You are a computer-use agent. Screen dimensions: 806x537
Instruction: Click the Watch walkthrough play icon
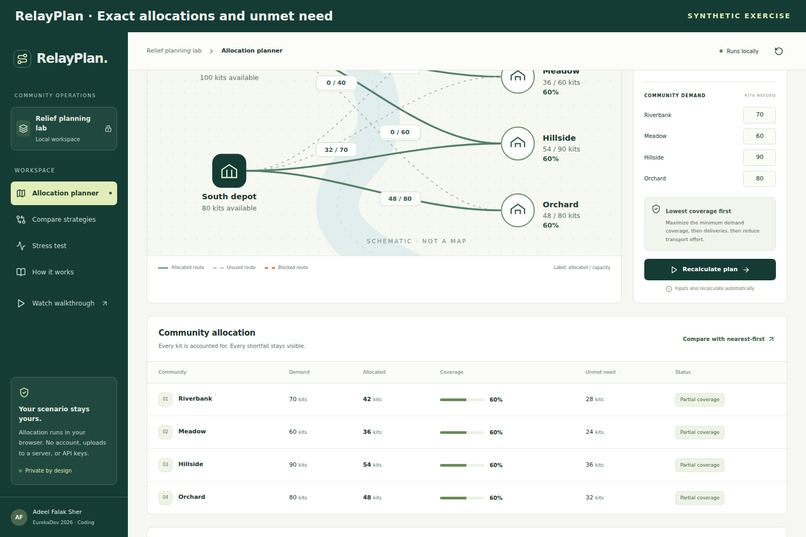21,303
